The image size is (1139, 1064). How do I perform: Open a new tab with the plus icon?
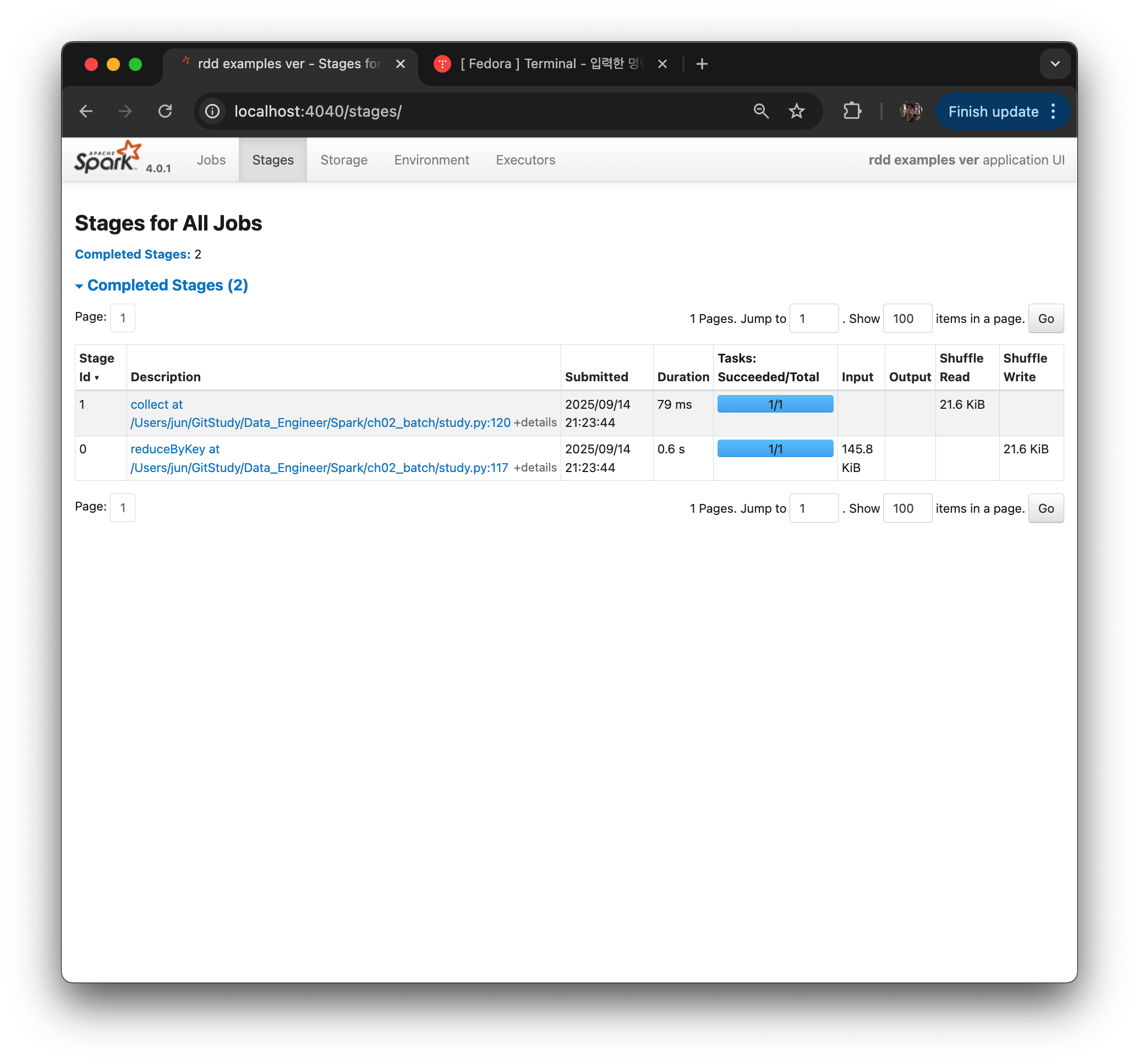point(702,64)
